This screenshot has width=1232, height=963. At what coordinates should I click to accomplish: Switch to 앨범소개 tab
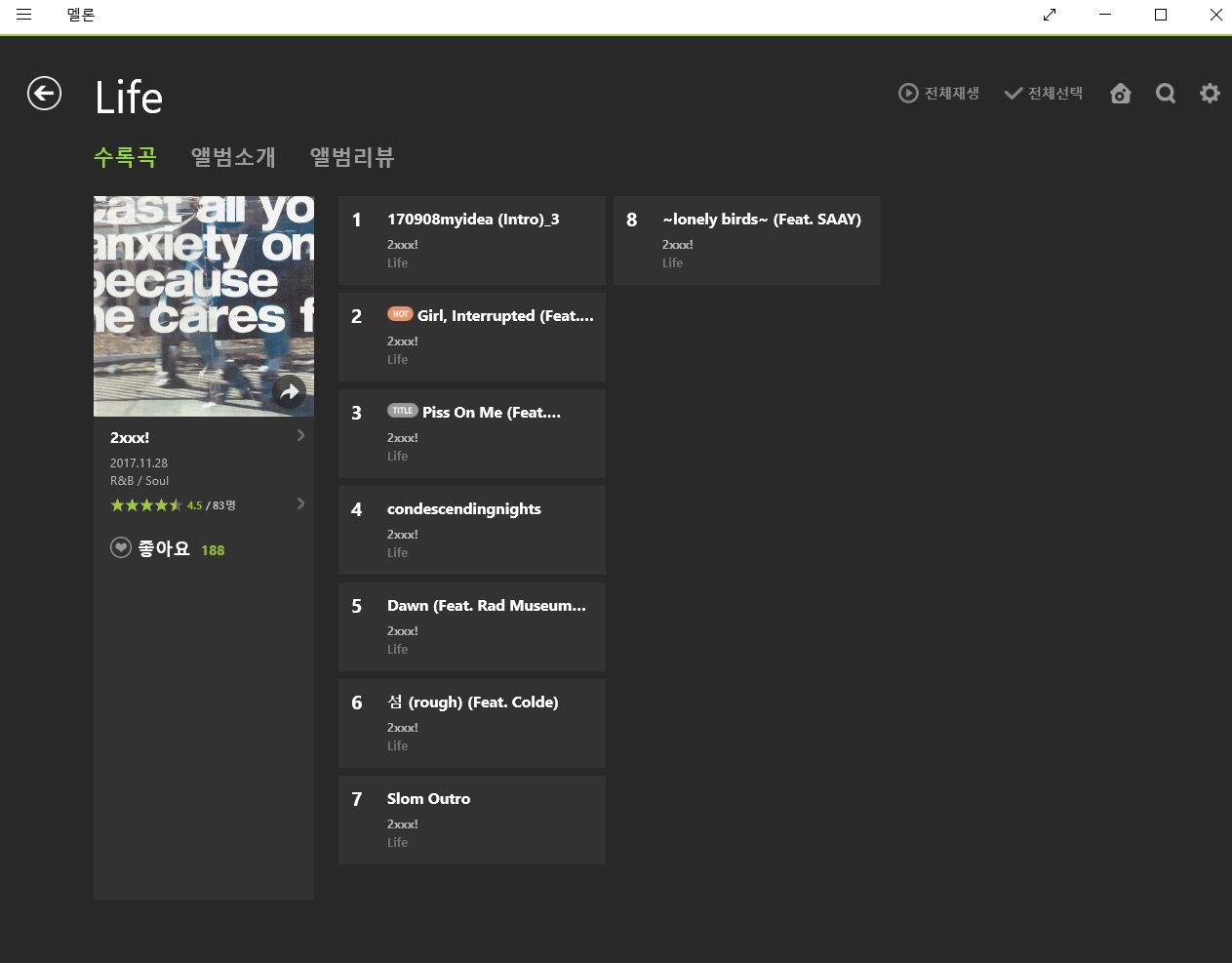point(233,156)
